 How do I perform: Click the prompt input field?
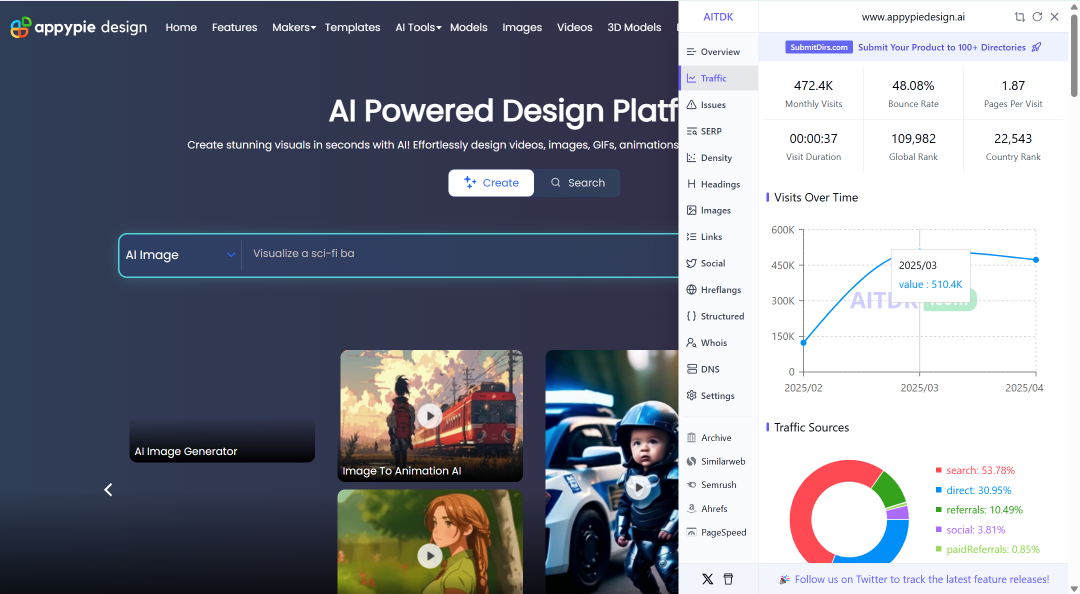(460, 254)
